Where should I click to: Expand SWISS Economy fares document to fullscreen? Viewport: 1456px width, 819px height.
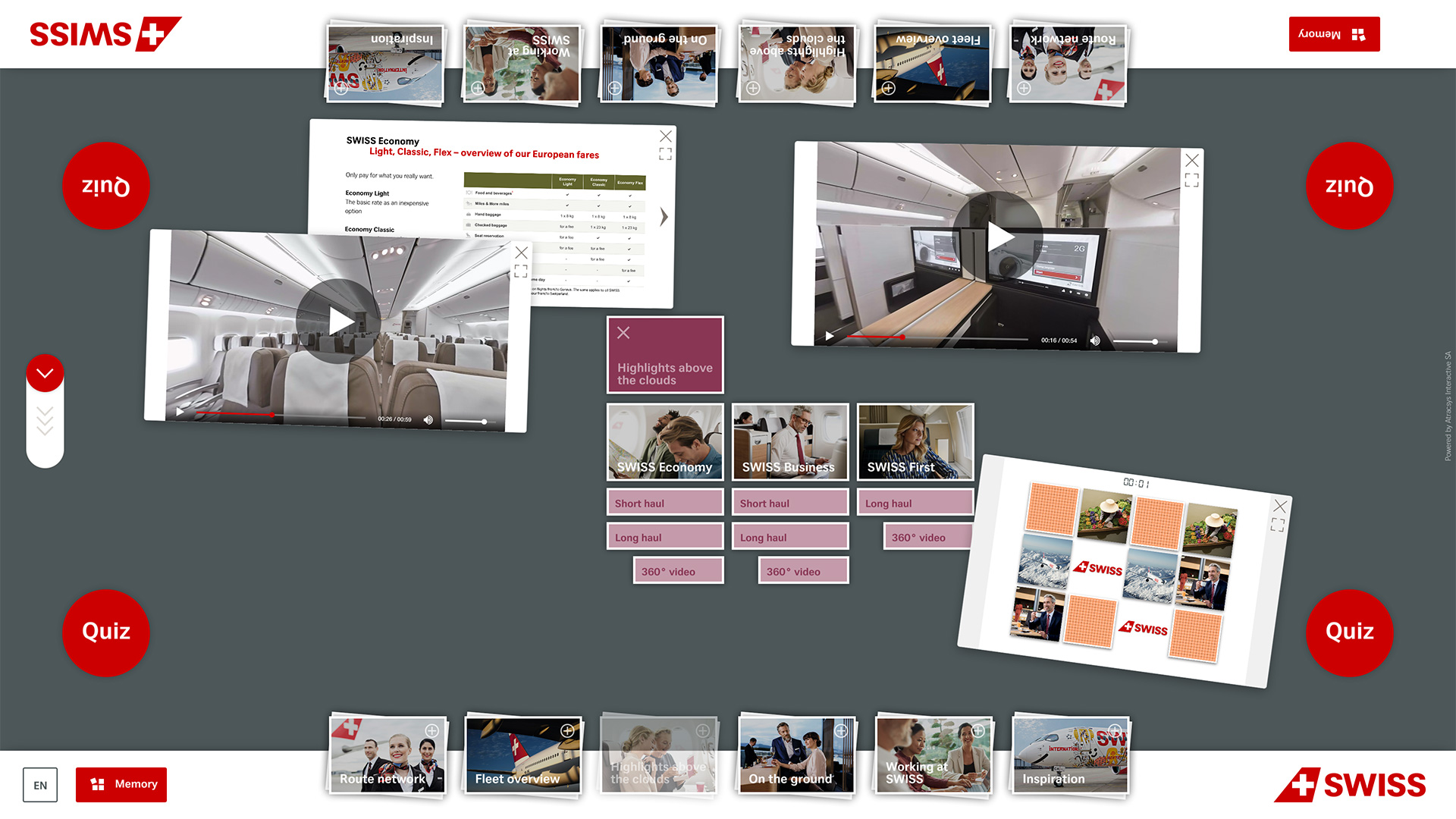(665, 154)
